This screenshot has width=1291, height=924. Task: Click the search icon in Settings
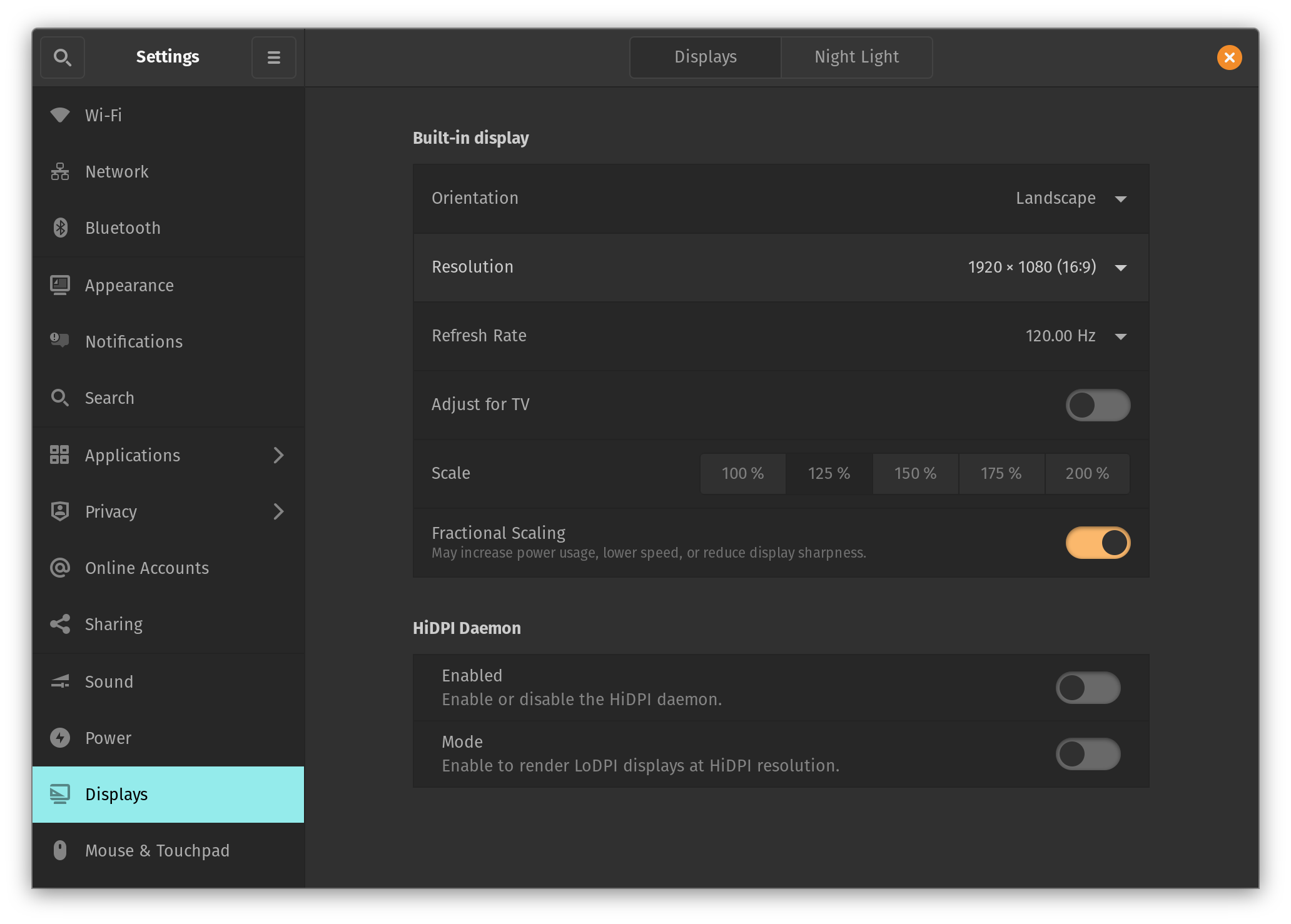(61, 57)
